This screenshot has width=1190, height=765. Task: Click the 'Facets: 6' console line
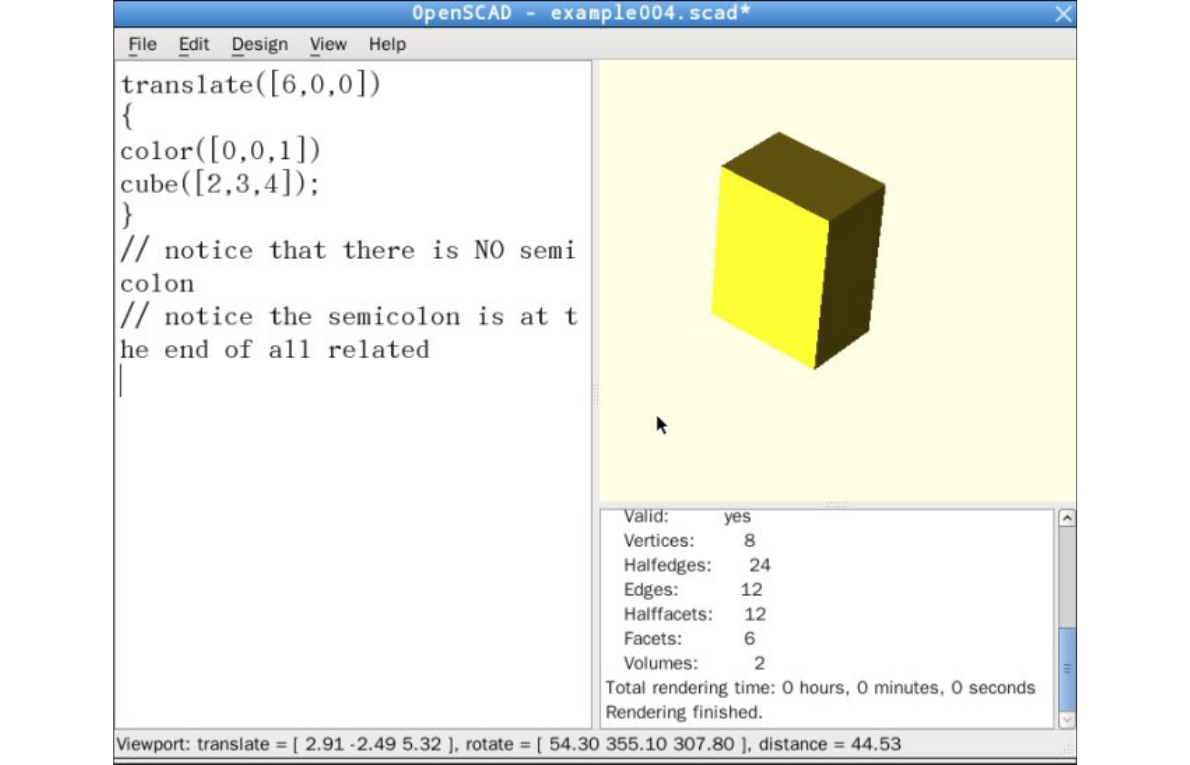click(689, 638)
